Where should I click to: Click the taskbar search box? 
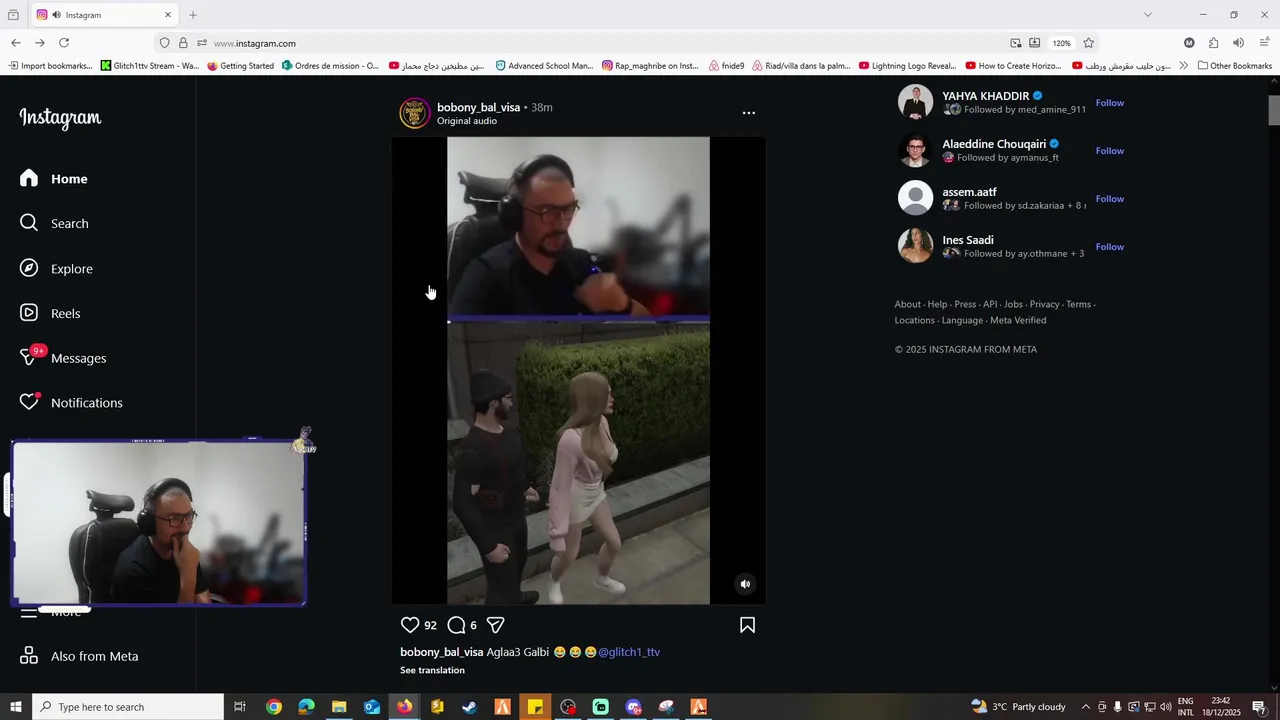pos(128,707)
